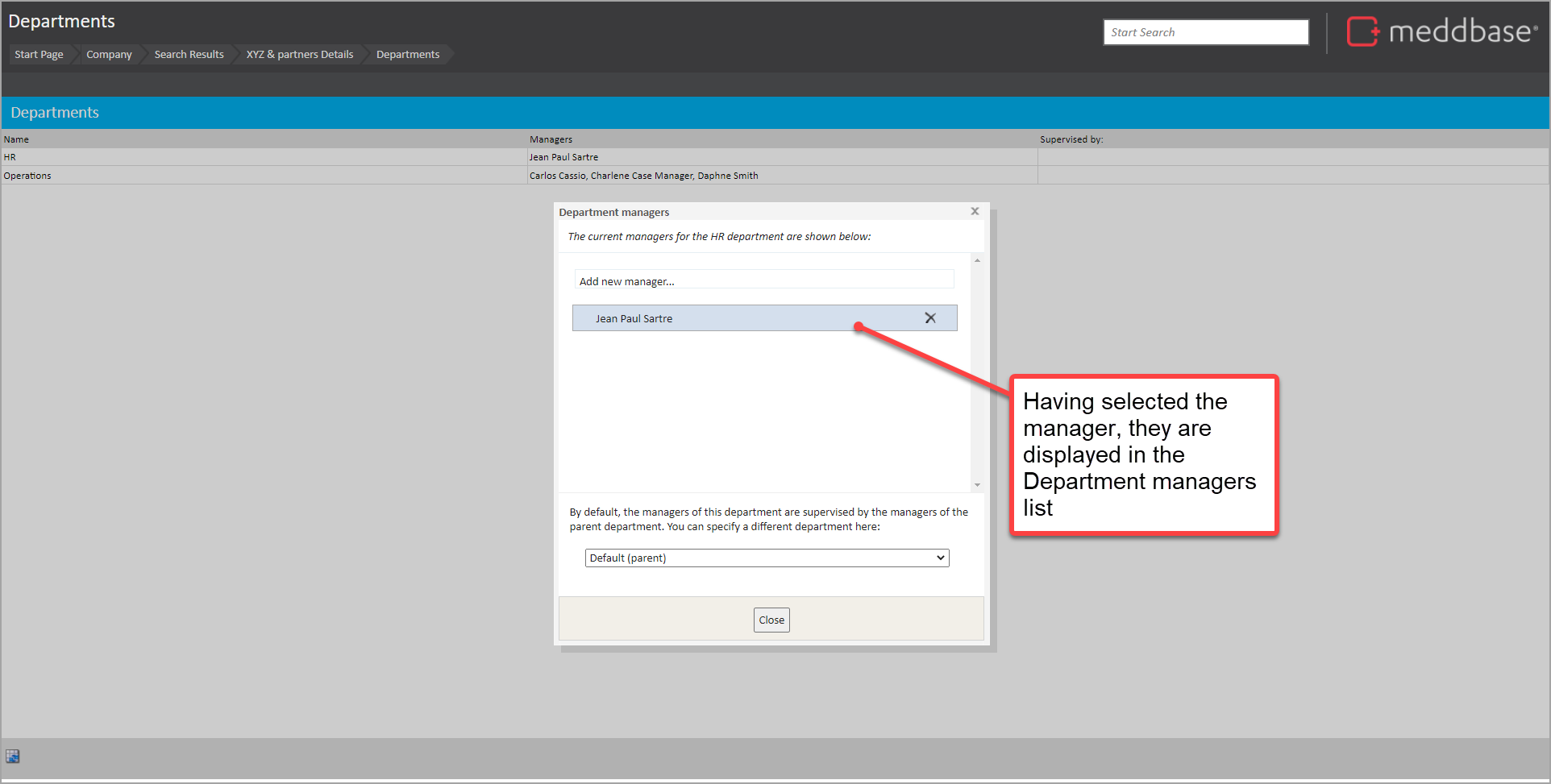Focus the Start Search box

1205,32
